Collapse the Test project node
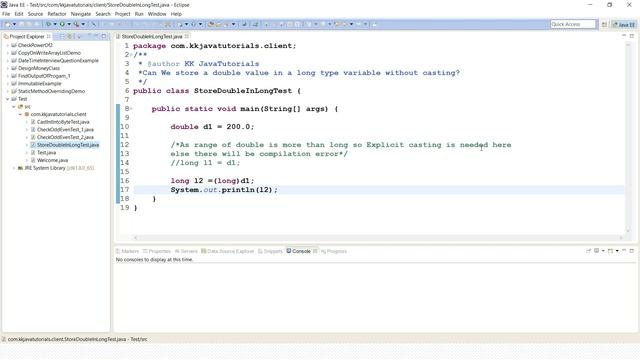The height and width of the screenshot is (360, 640). 8,99
